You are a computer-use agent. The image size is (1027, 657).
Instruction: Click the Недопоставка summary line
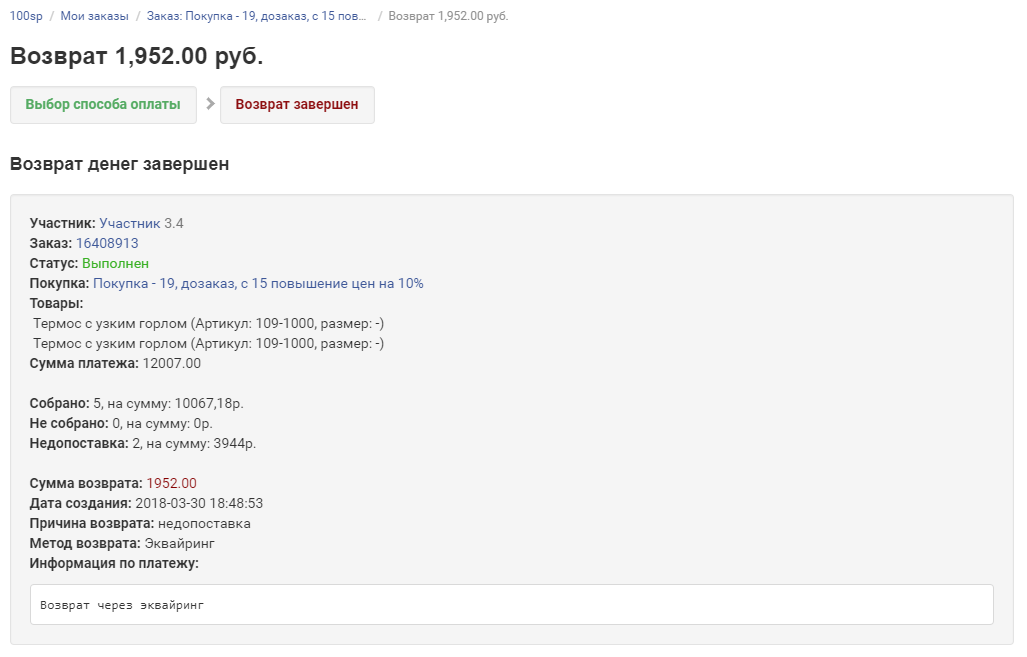coord(142,443)
